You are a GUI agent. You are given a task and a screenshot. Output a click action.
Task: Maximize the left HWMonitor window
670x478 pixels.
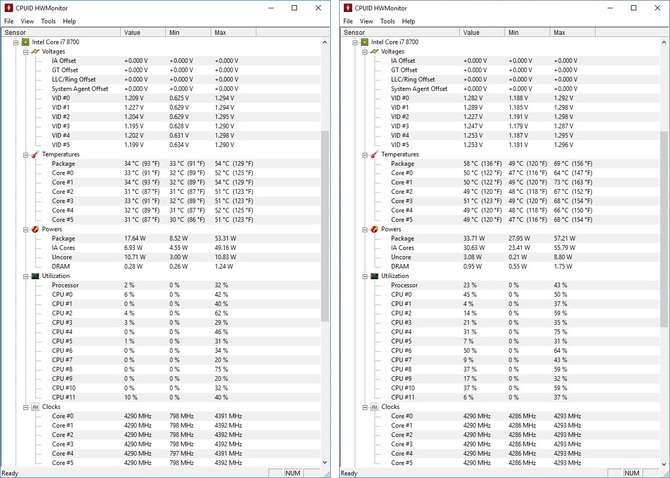[x=294, y=8]
